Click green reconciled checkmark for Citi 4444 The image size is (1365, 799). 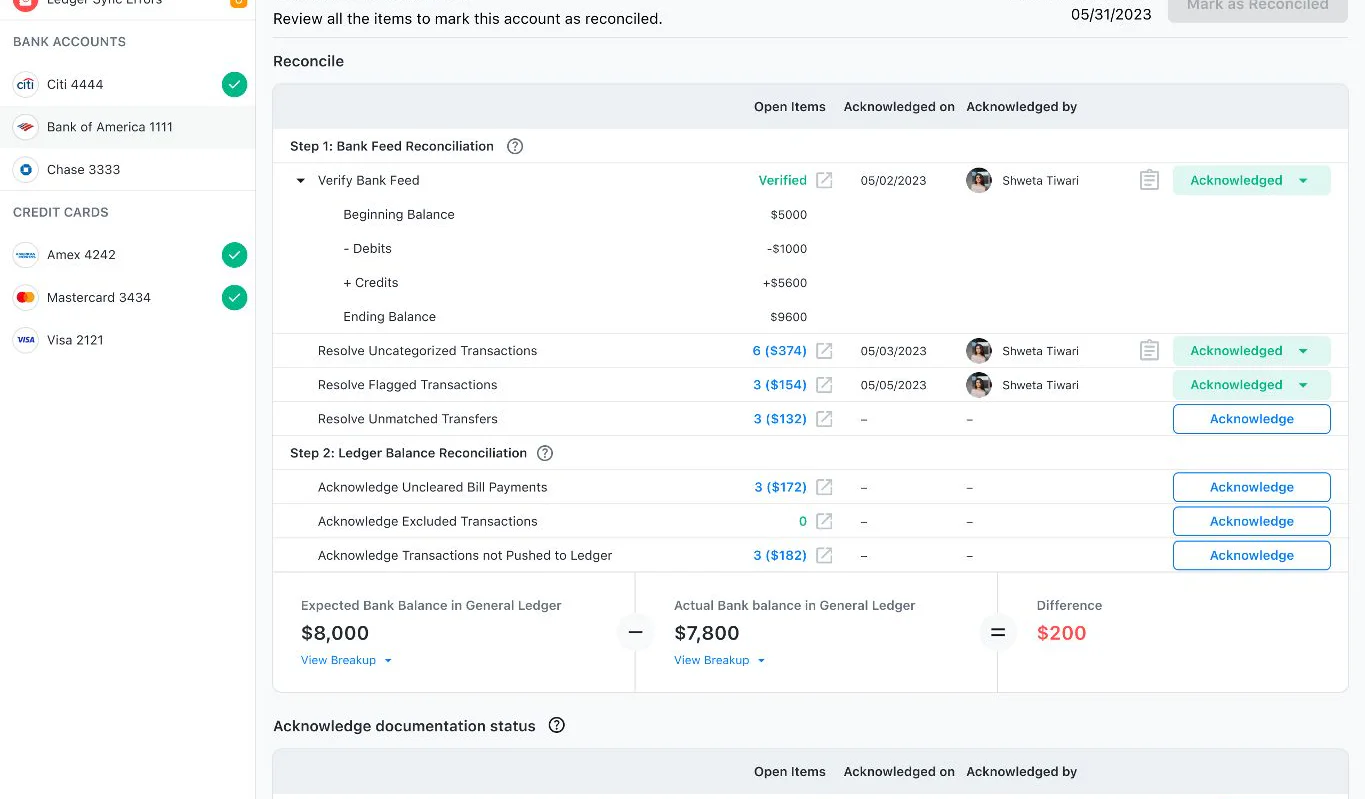(234, 85)
